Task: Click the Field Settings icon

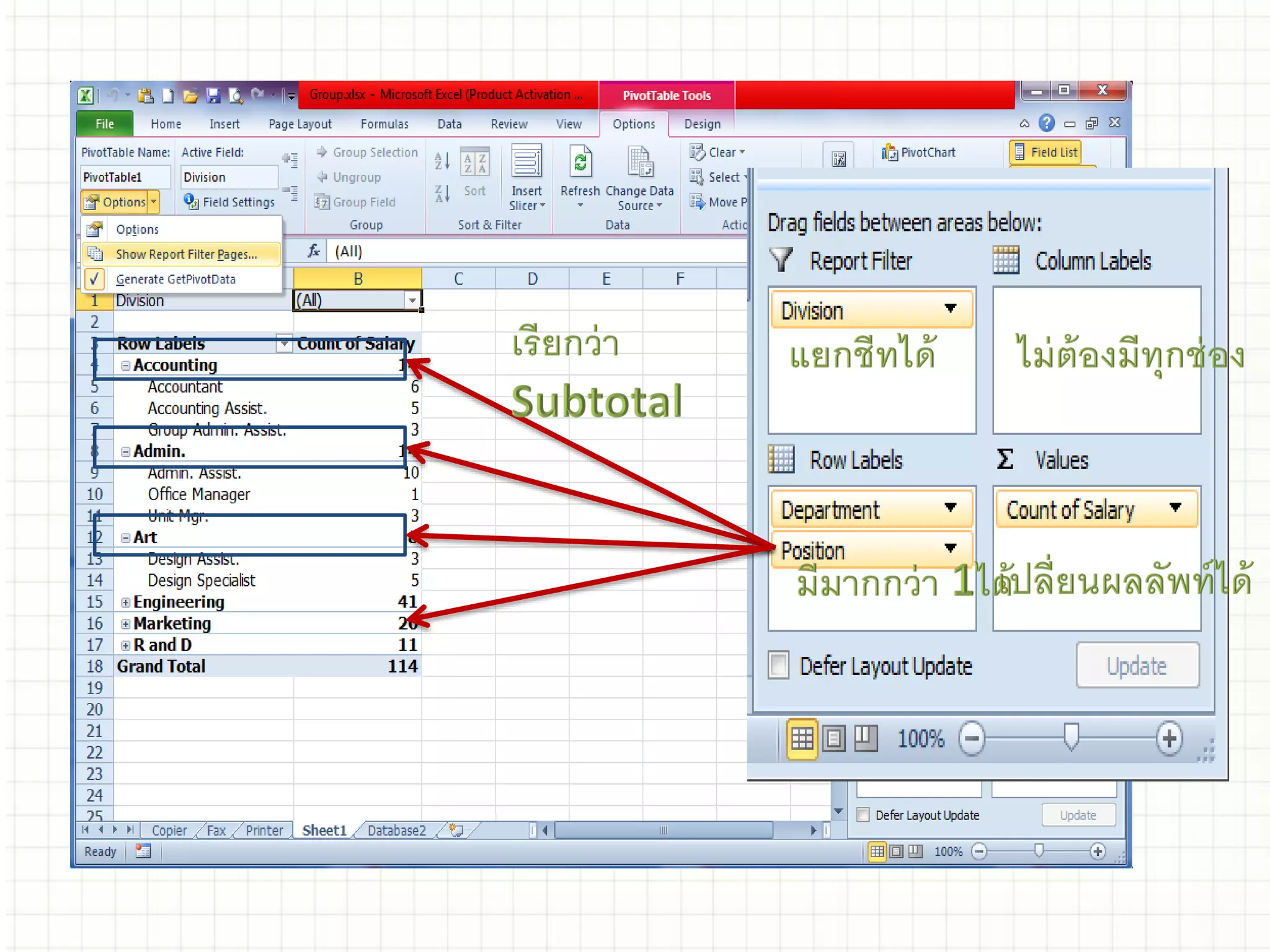Action: [x=190, y=201]
